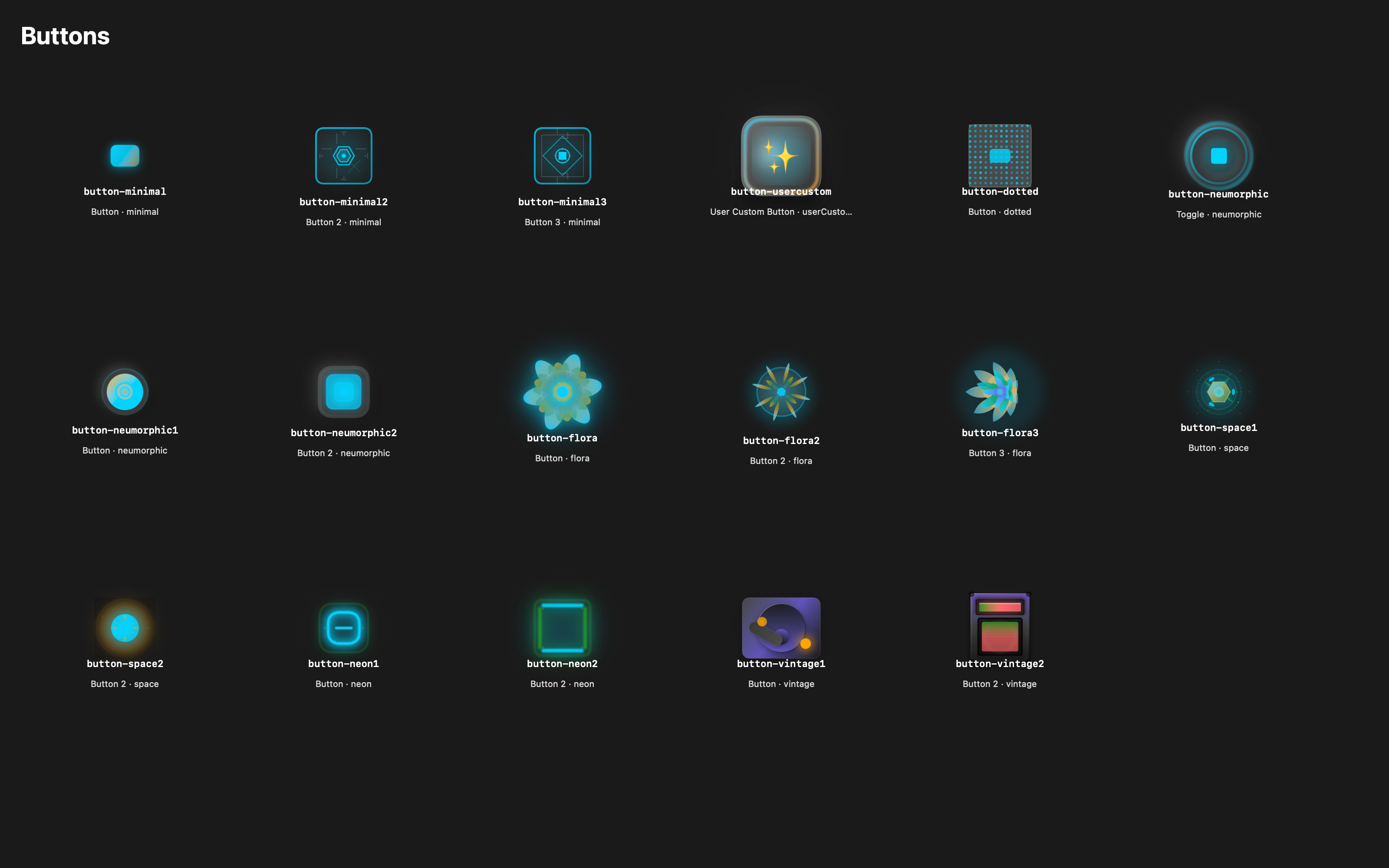Click the button-dotted grid pattern icon
Viewport: 1389px width, 868px height.
pyautogui.click(x=999, y=155)
